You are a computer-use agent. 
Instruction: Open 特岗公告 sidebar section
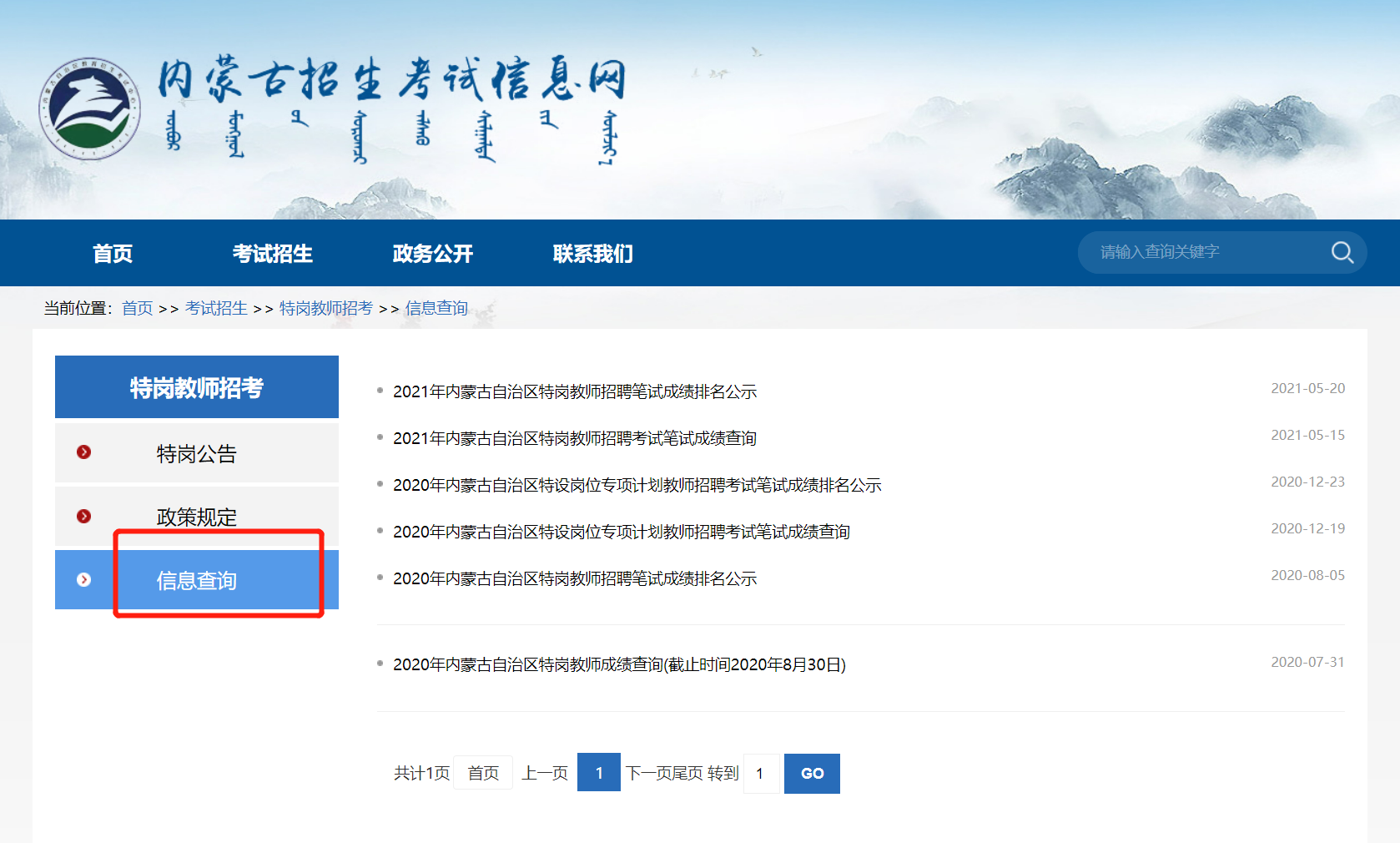click(197, 454)
